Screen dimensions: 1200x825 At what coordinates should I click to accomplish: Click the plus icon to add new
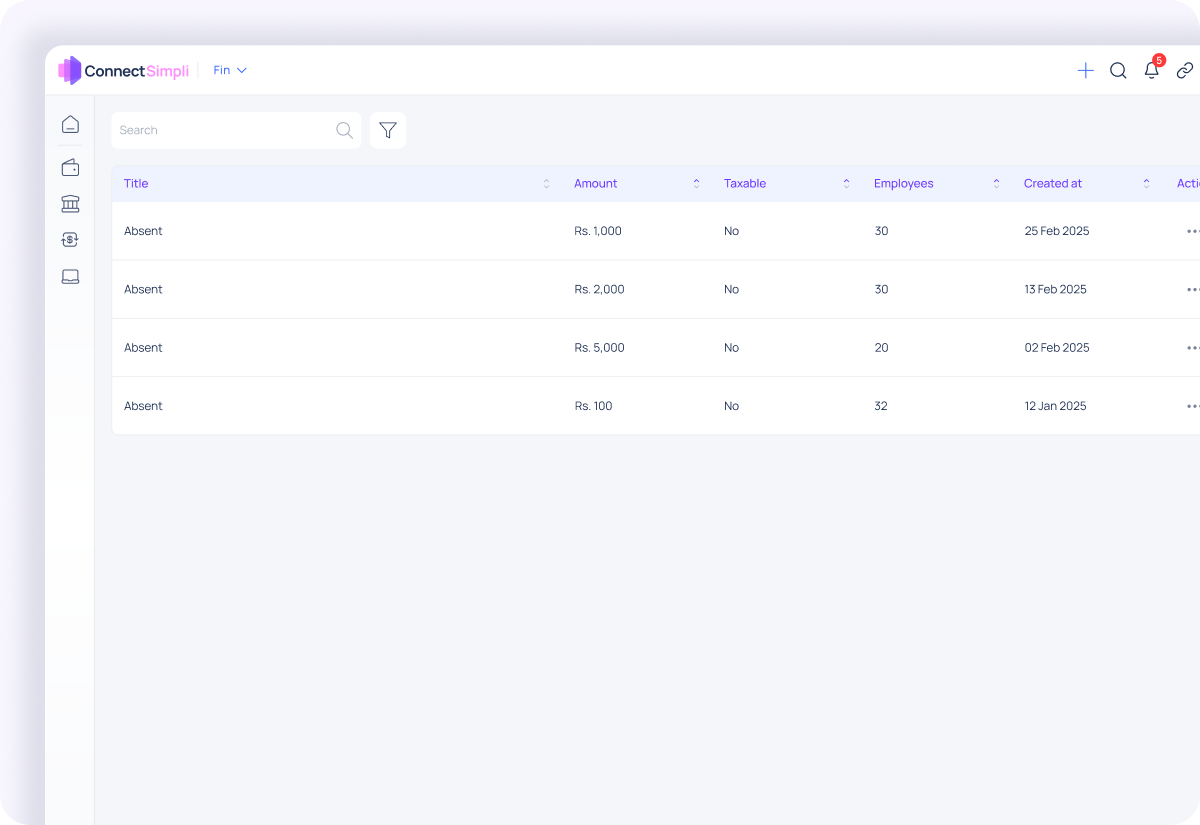click(x=1085, y=71)
